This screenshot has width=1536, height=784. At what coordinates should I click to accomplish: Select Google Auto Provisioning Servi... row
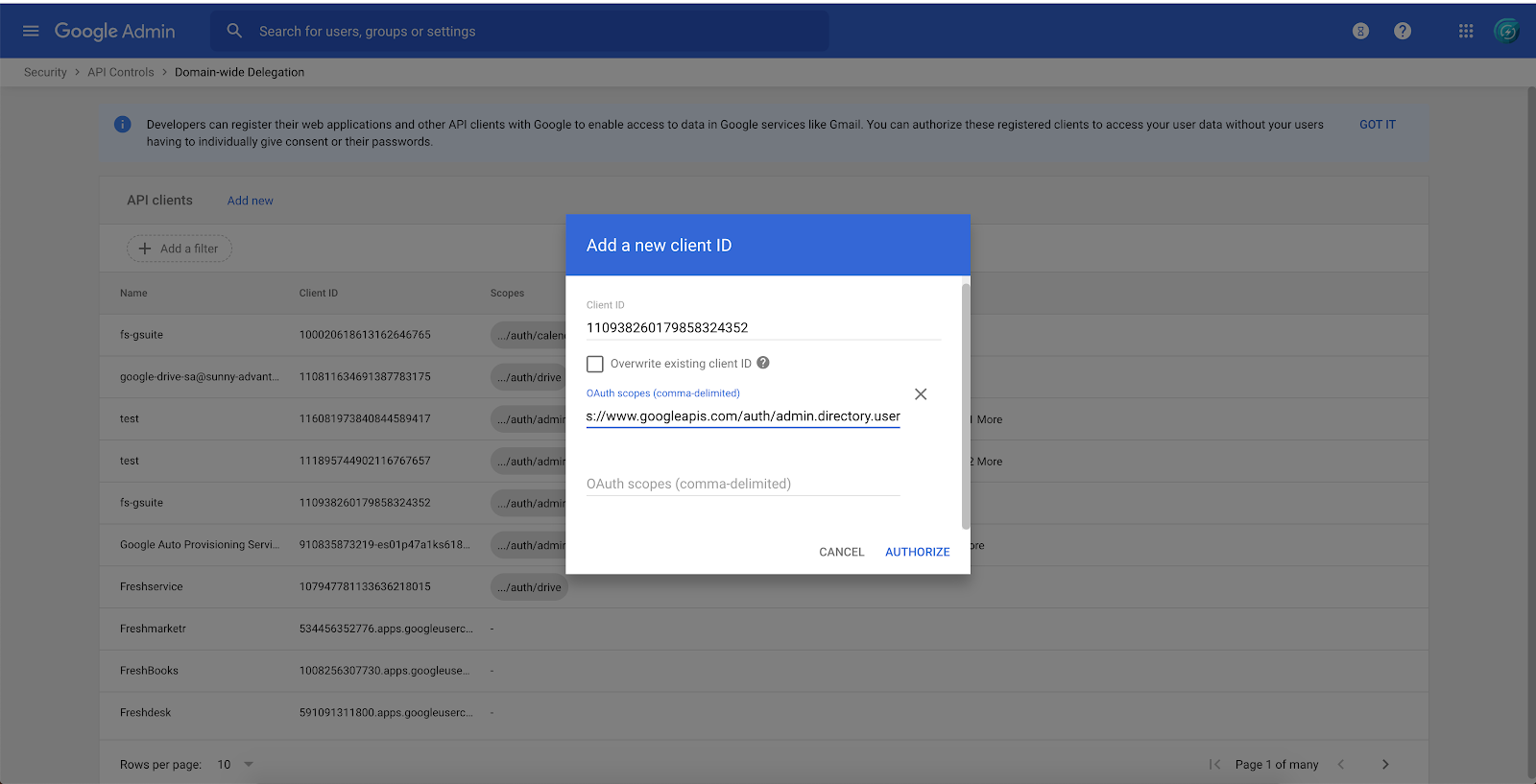[x=200, y=544]
